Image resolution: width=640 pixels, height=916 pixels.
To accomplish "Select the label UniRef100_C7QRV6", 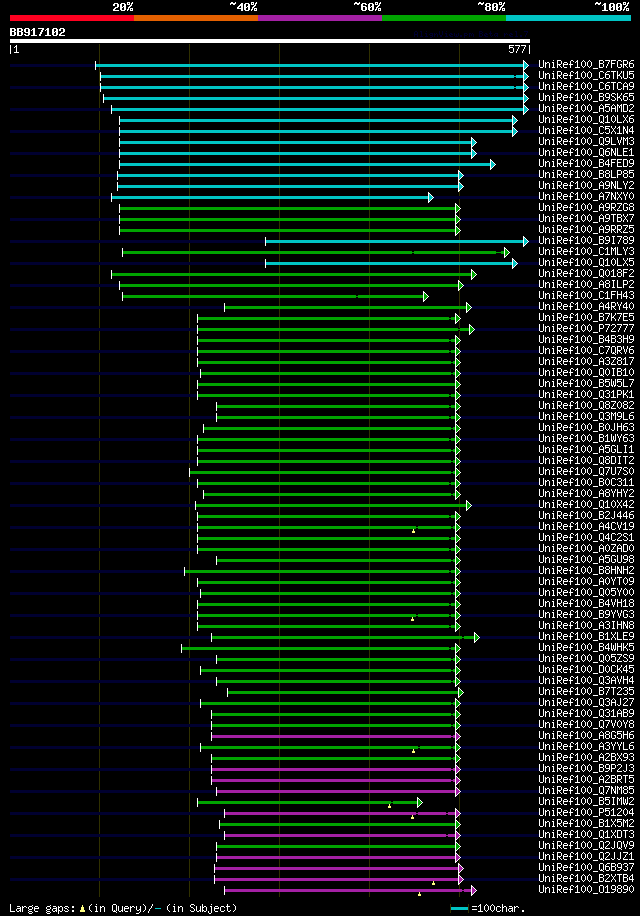I will tap(586, 351).
